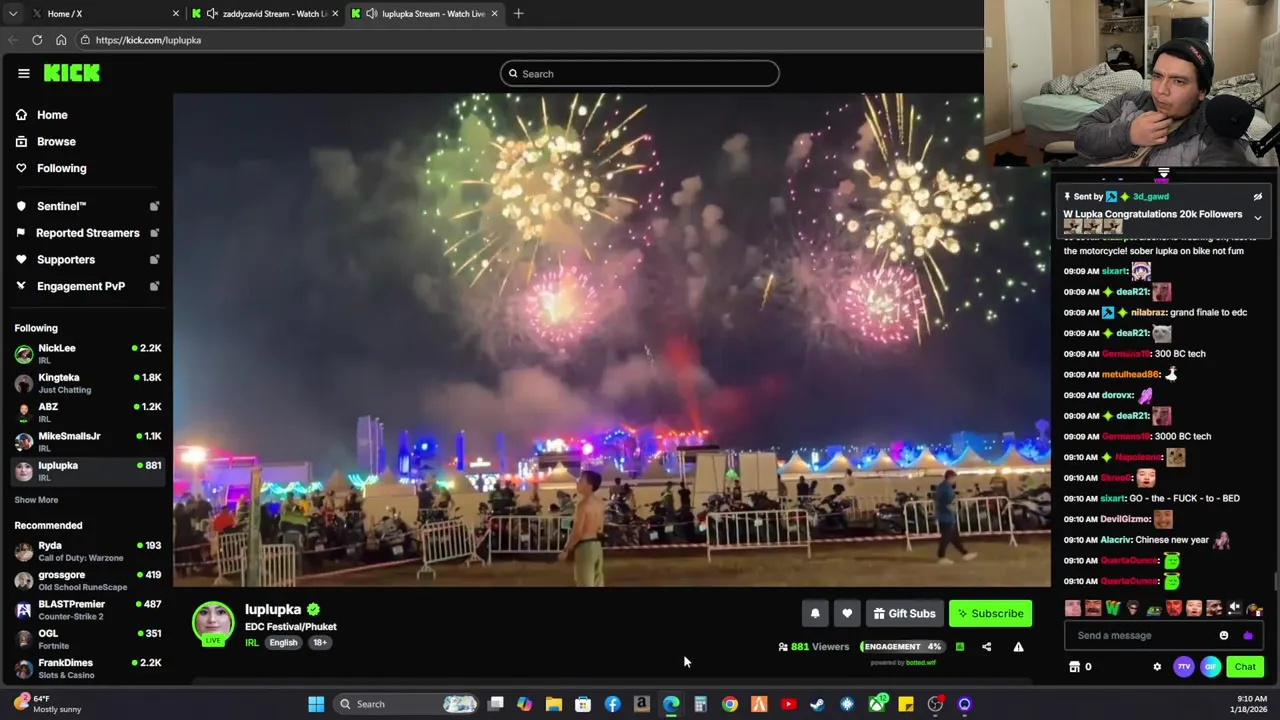
Task: Click the purple icon in message box
Action: (1247, 636)
